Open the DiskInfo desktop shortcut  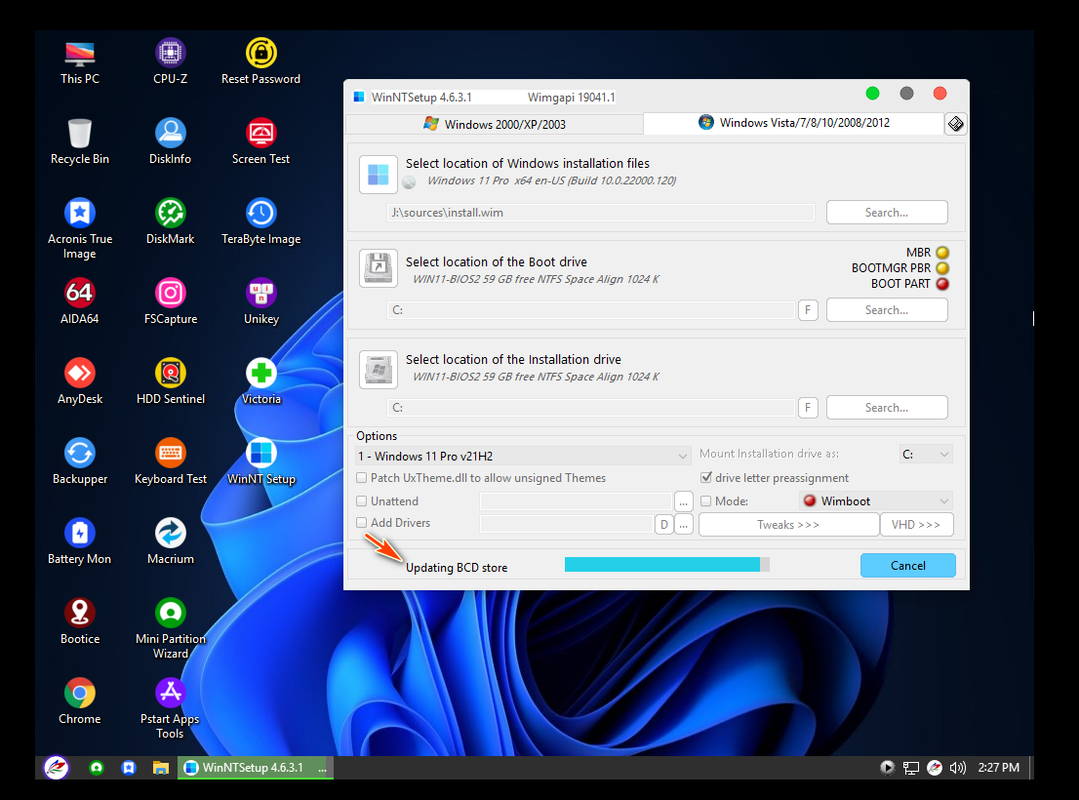[x=170, y=142]
